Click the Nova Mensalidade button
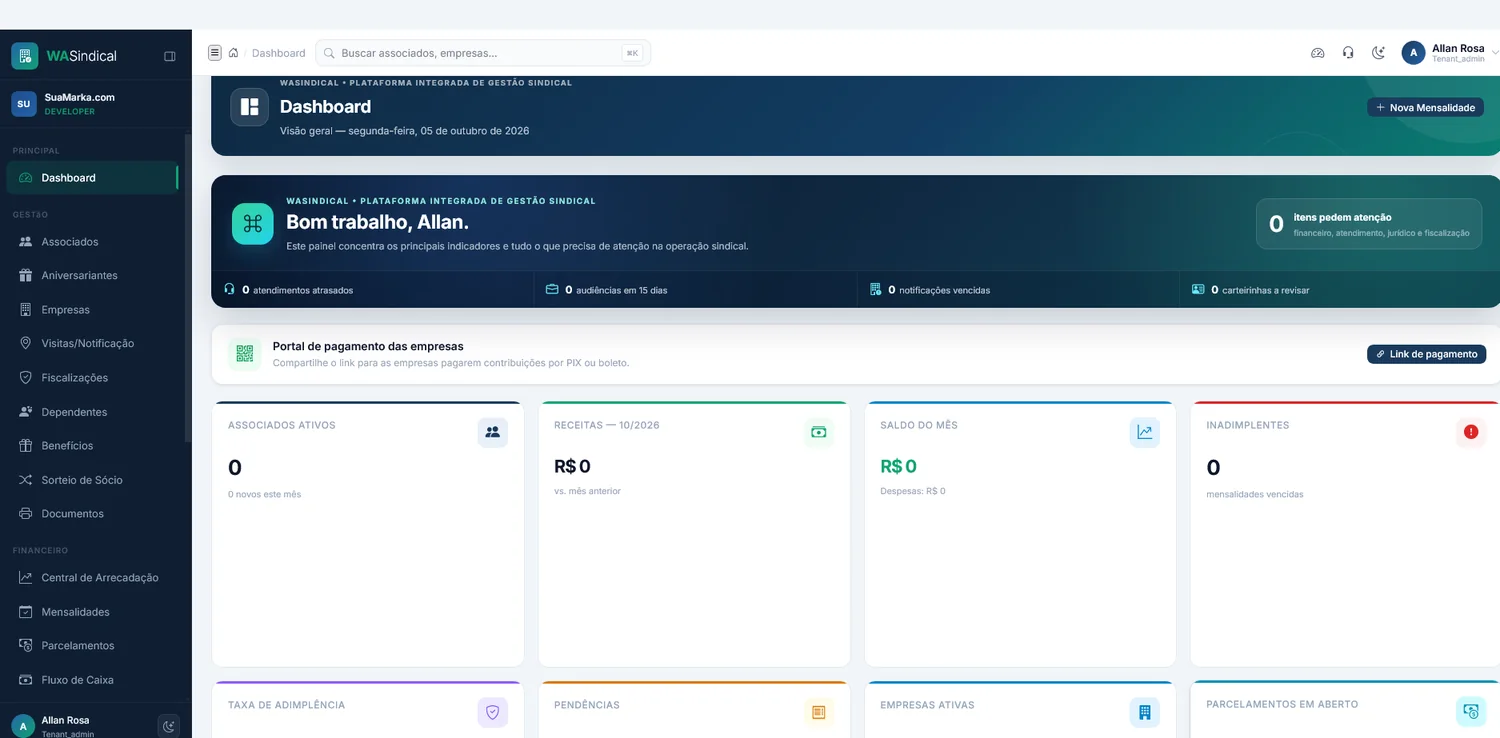This screenshot has height=738, width=1500. 1425,107
